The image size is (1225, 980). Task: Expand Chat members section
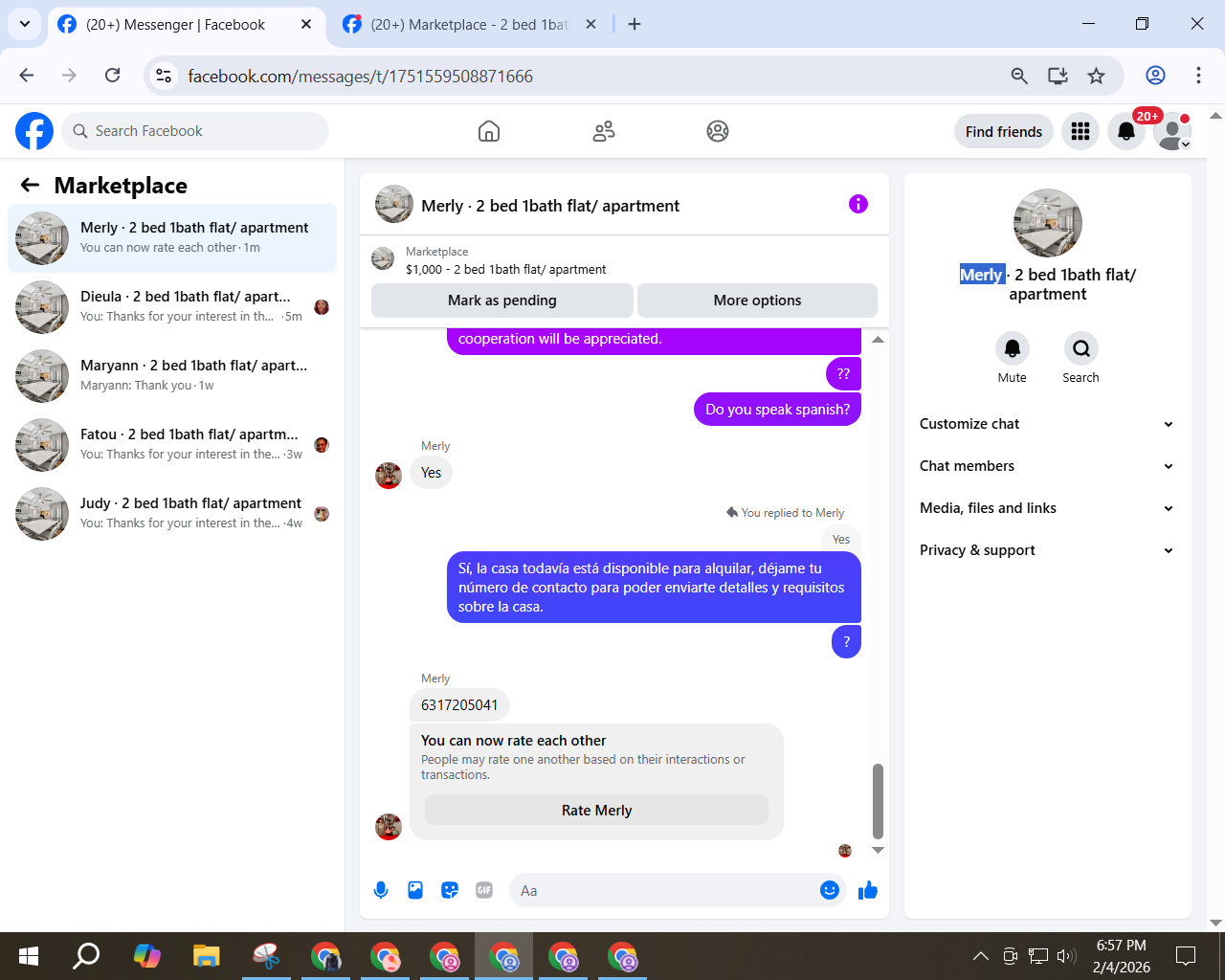point(1047,466)
